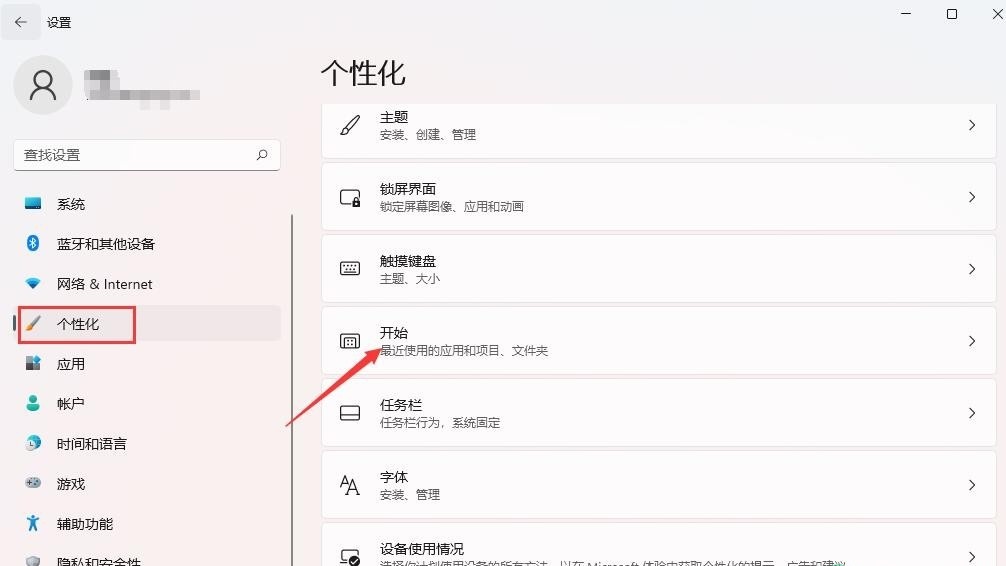1006x566 pixels.
Task: Maximize the 设置 window
Action: (x=952, y=13)
